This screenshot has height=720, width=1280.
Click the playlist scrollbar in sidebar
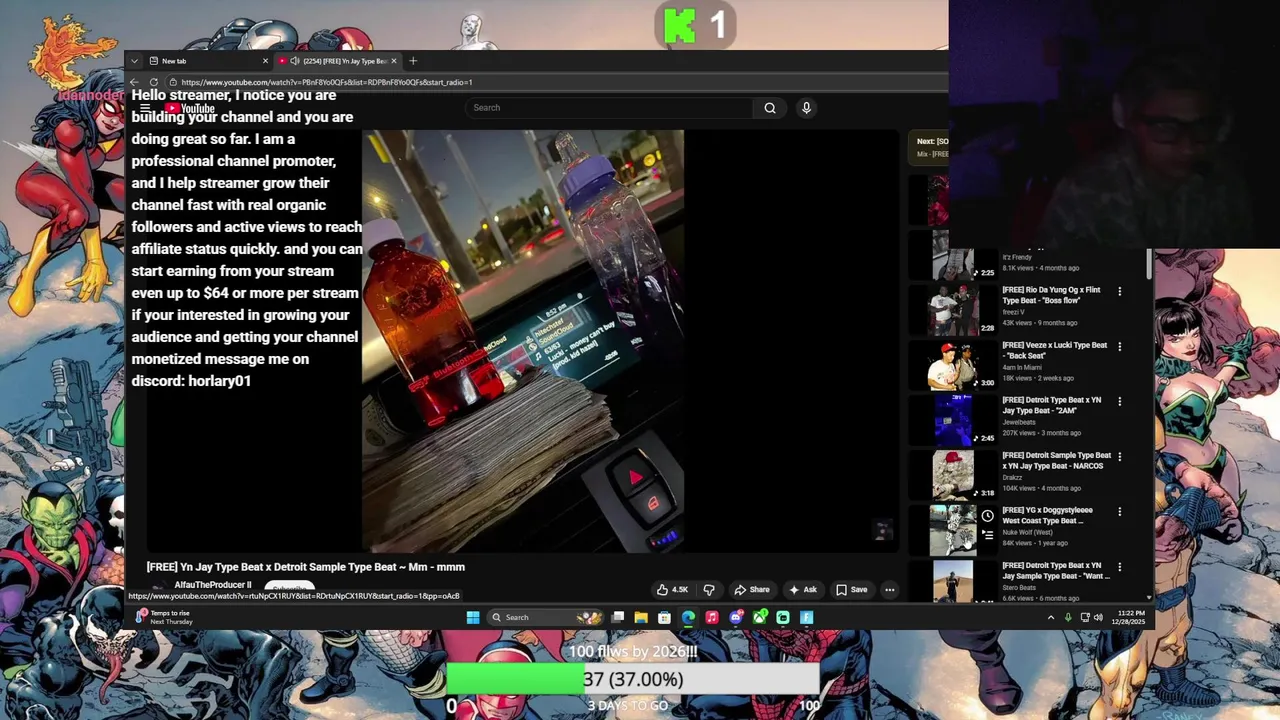(1148, 264)
